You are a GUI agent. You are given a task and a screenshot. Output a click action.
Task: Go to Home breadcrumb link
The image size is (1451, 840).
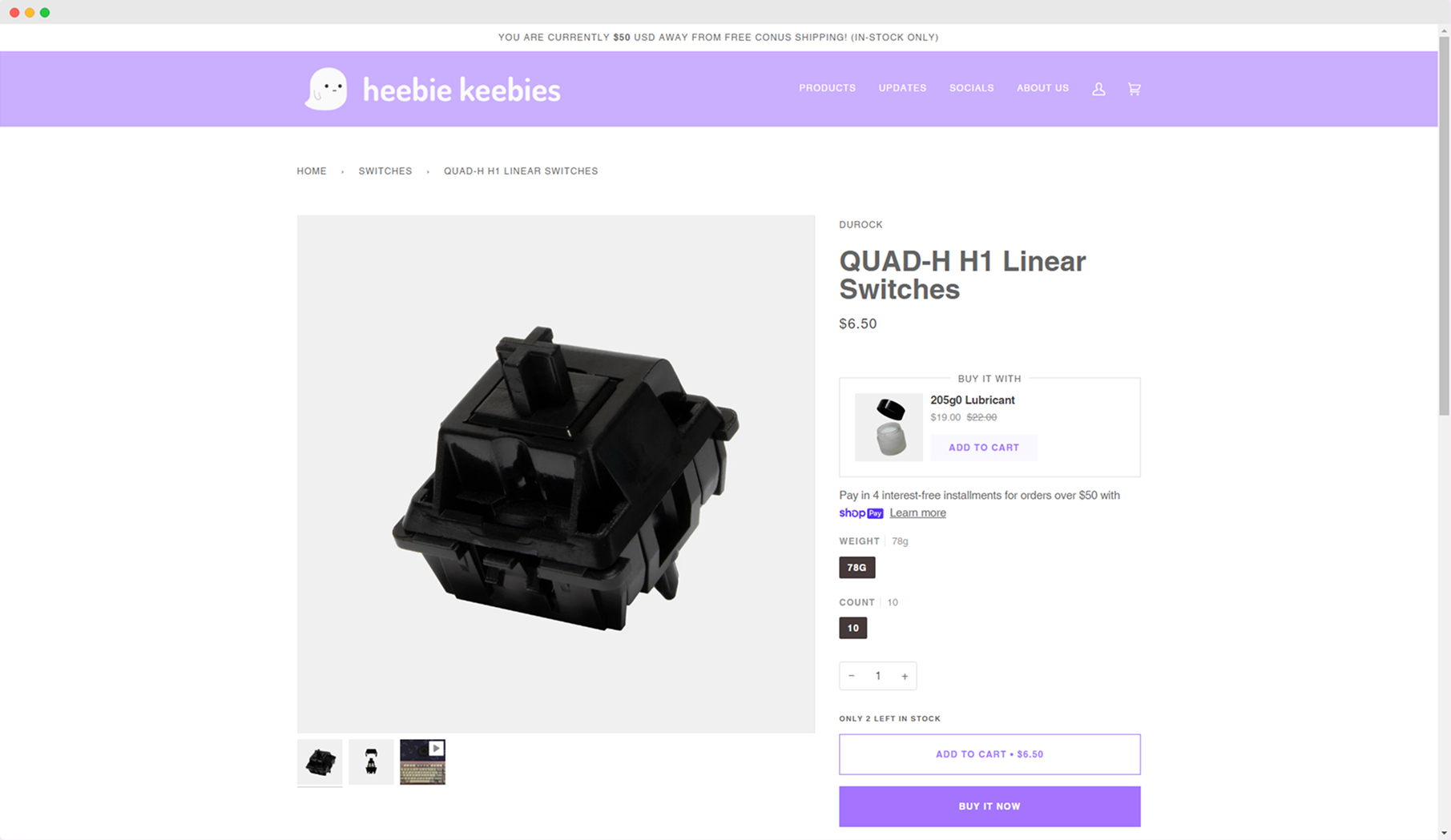[312, 171]
